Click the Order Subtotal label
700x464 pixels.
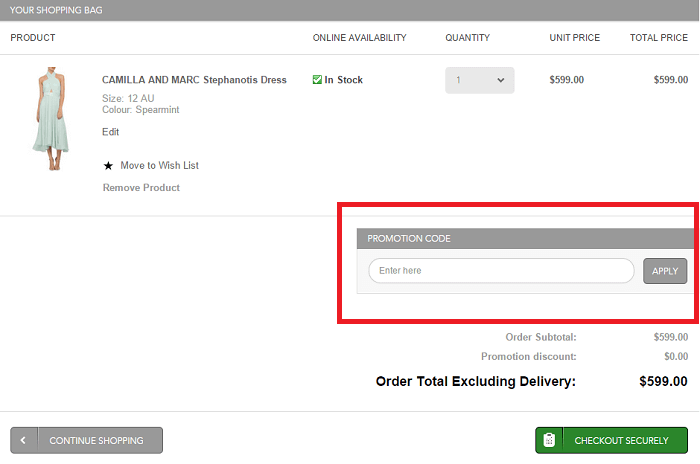coord(541,337)
